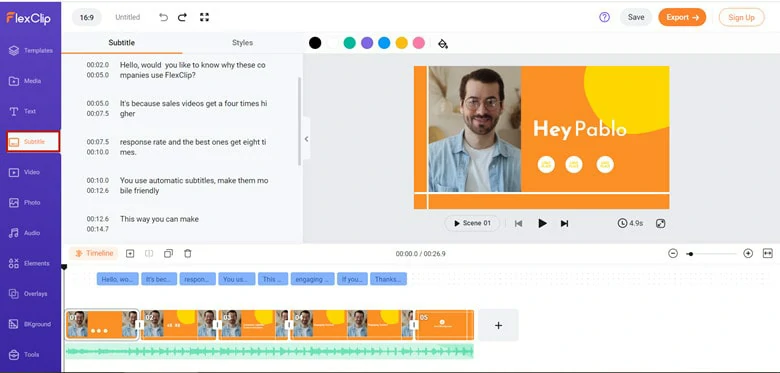Zoom in the timeline plus icon
Image resolution: width=780 pixels, height=373 pixels.
[748, 254]
